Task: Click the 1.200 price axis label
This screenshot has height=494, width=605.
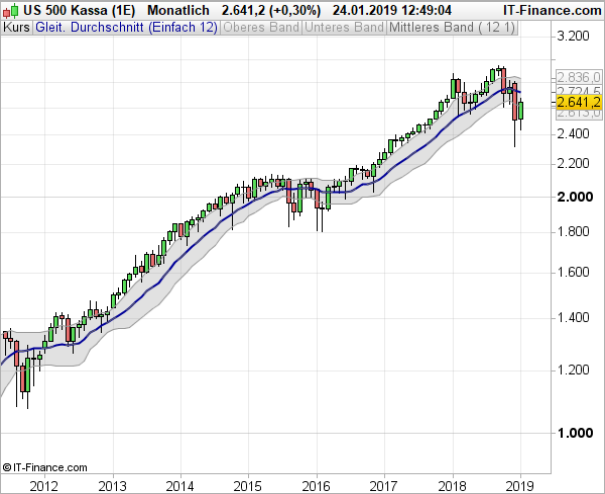Action: click(x=573, y=370)
